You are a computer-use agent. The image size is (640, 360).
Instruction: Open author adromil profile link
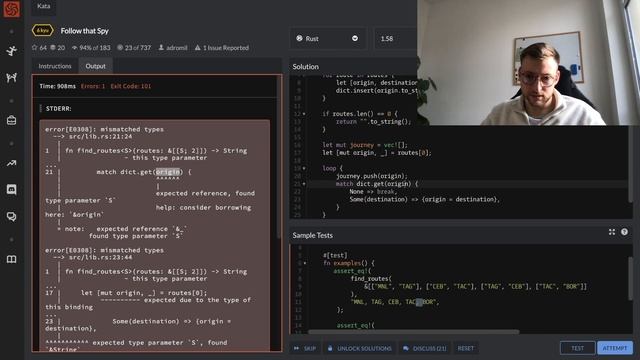coord(173,48)
